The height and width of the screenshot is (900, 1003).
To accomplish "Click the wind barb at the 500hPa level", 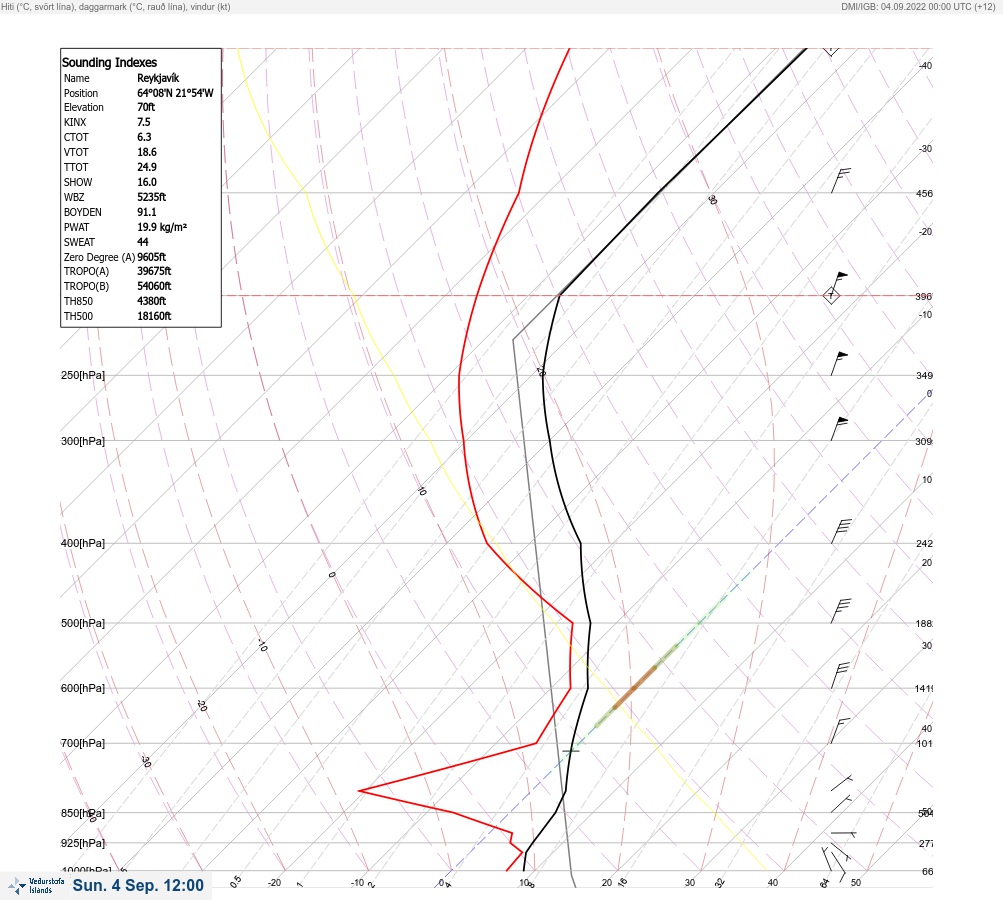I will point(841,611).
